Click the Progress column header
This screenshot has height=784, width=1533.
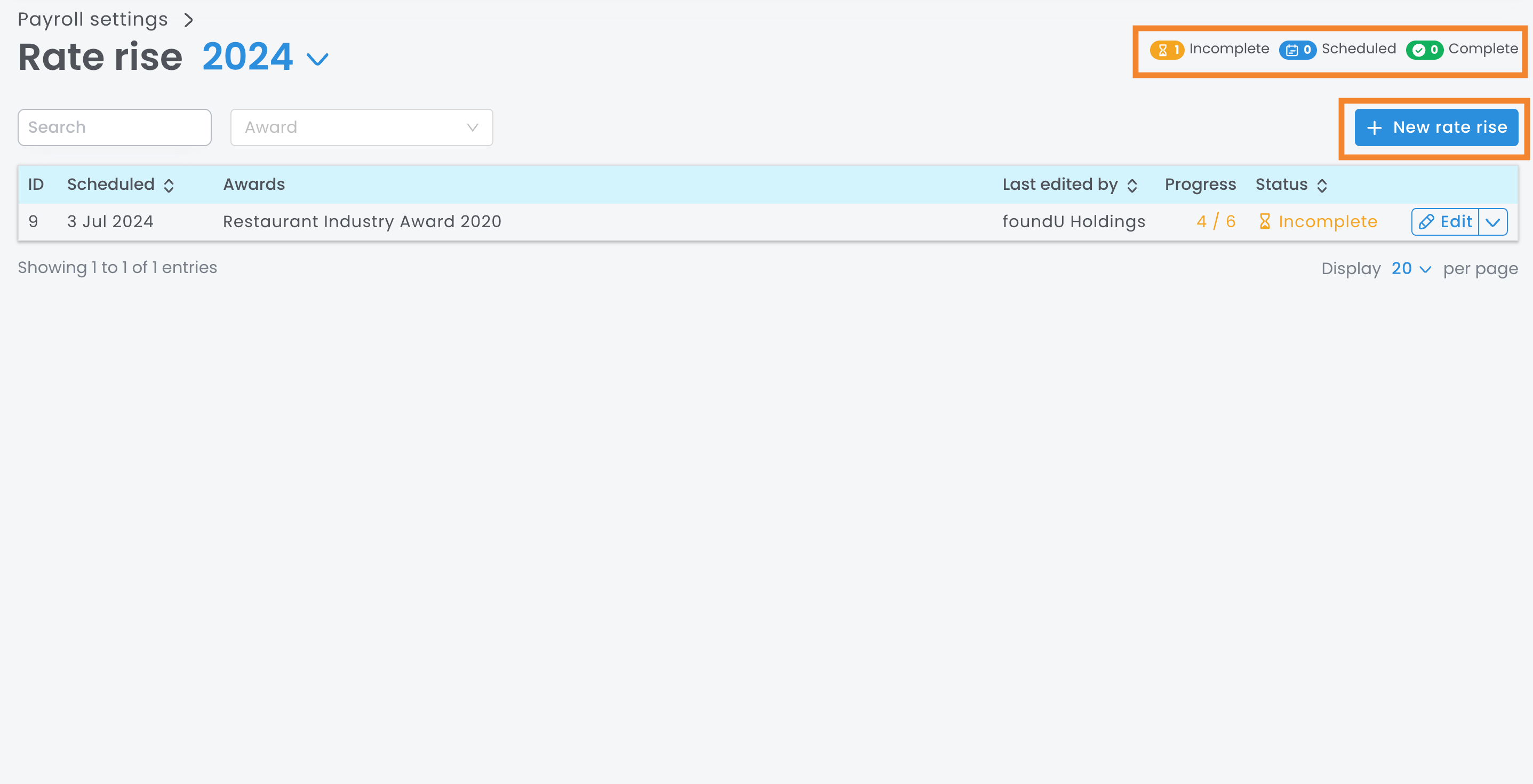(x=1200, y=185)
